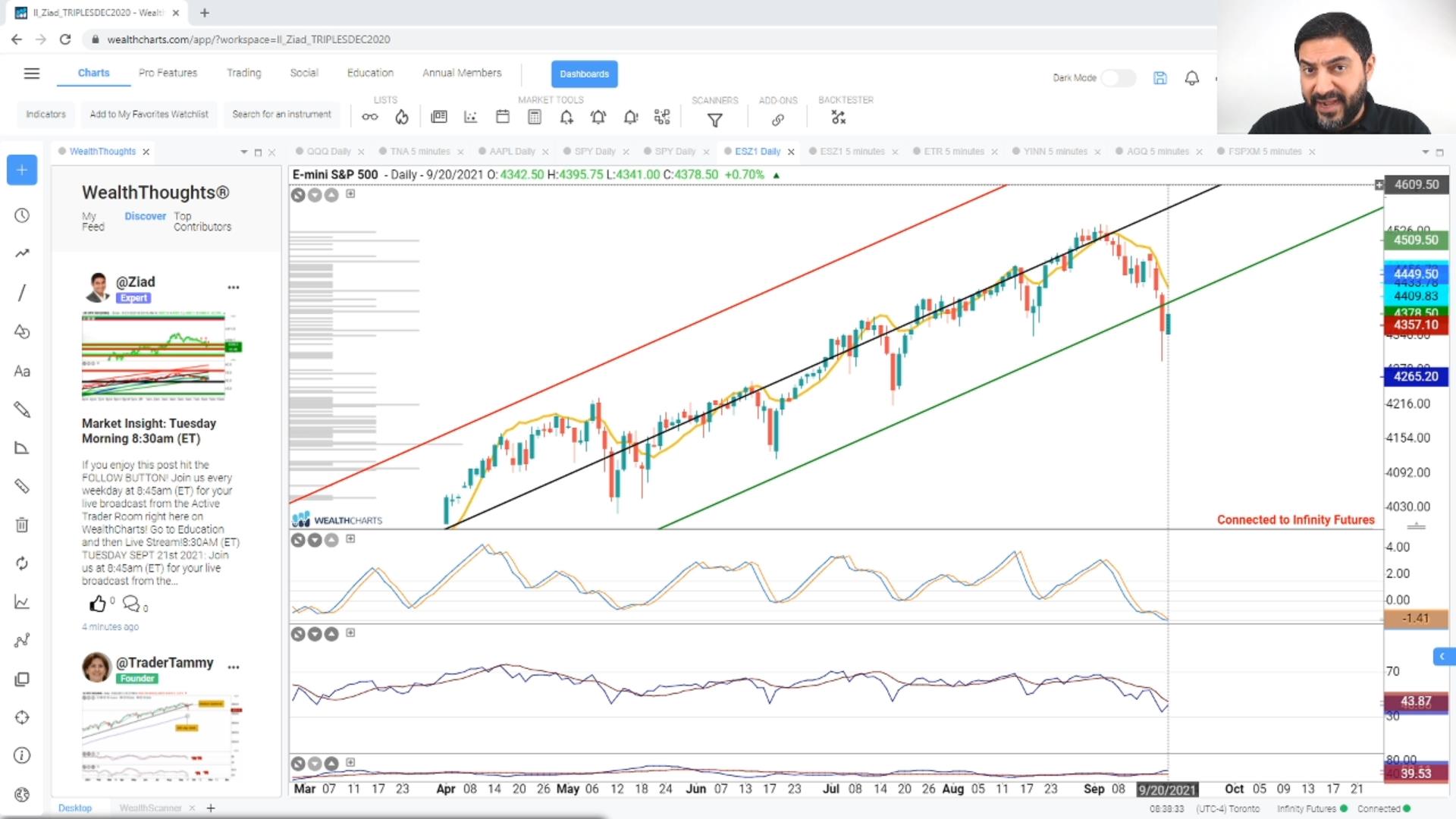Open the clock history icon in sidebar
Image resolution: width=1456 pixels, height=819 pixels.
(x=22, y=215)
